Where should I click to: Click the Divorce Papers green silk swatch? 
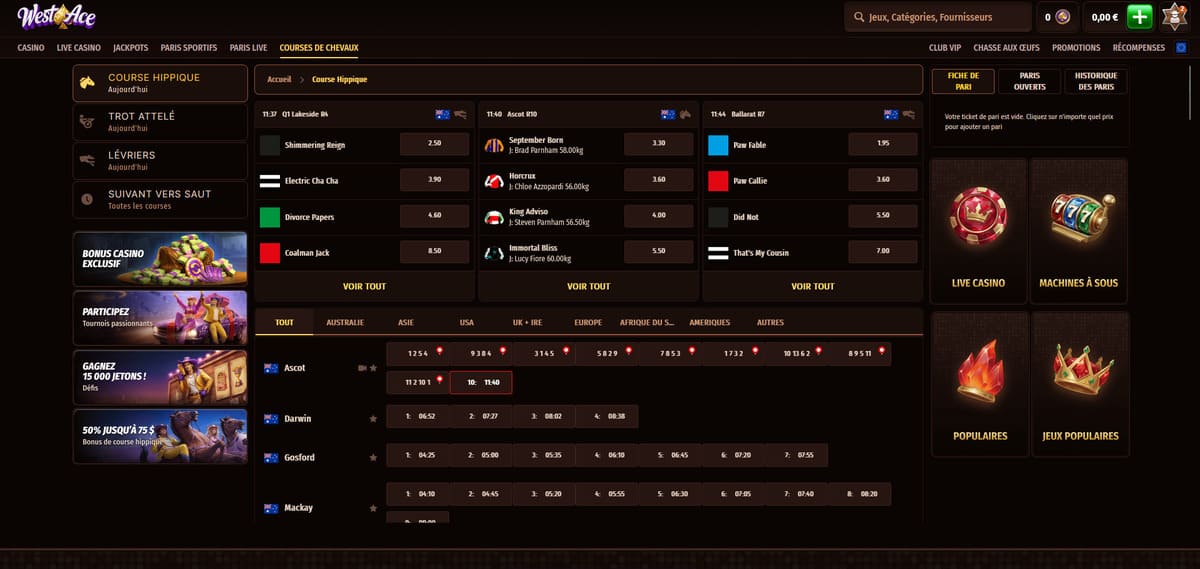click(270, 217)
